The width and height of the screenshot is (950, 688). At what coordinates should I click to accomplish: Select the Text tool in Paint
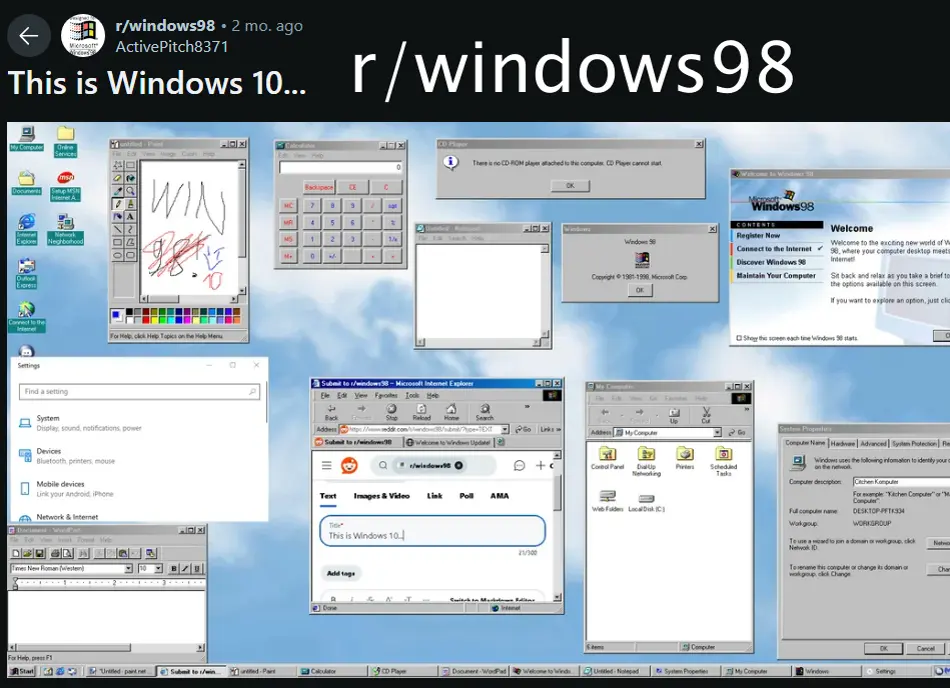[131, 216]
